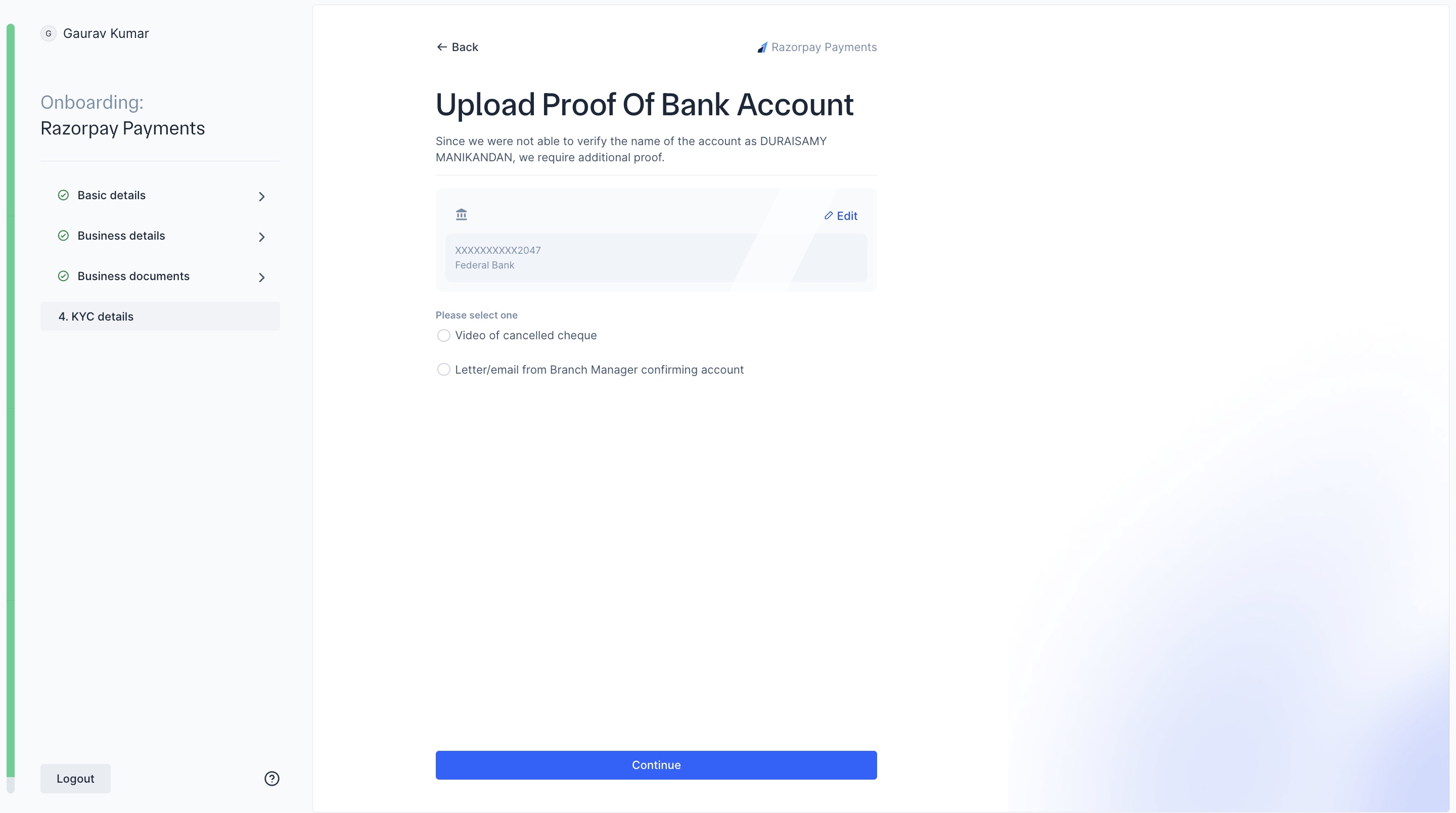Click the Business details green checkmark icon
The image size is (1456, 813).
(x=63, y=236)
